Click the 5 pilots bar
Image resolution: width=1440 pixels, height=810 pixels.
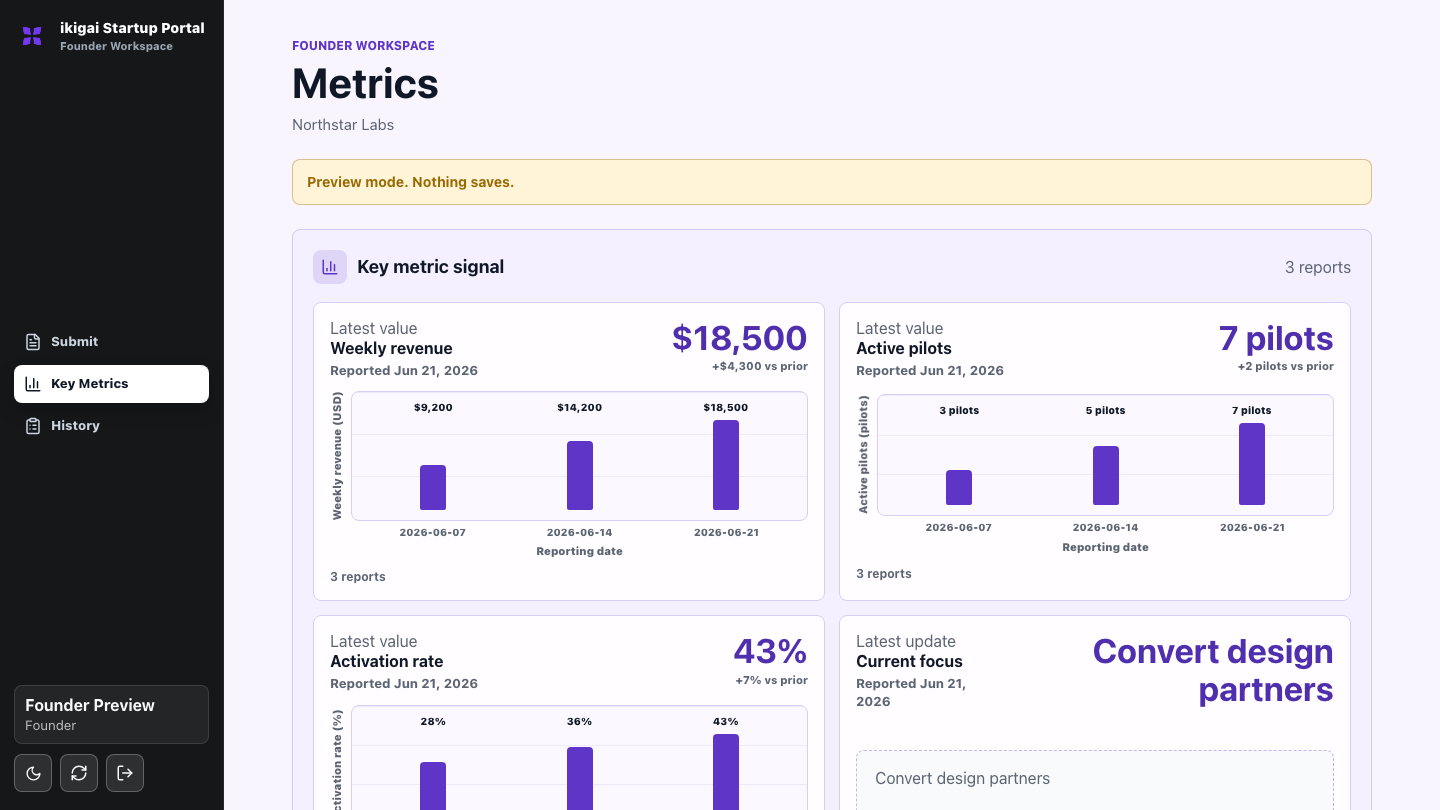click(x=1106, y=475)
